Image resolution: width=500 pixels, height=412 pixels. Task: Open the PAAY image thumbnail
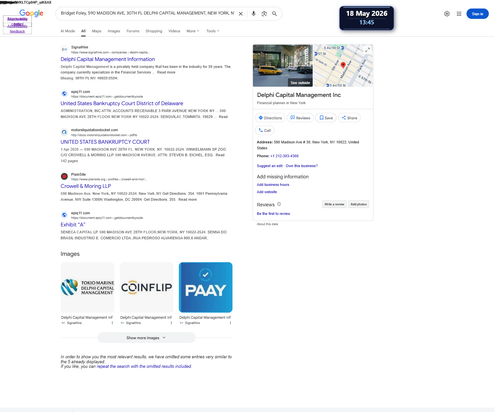206,287
